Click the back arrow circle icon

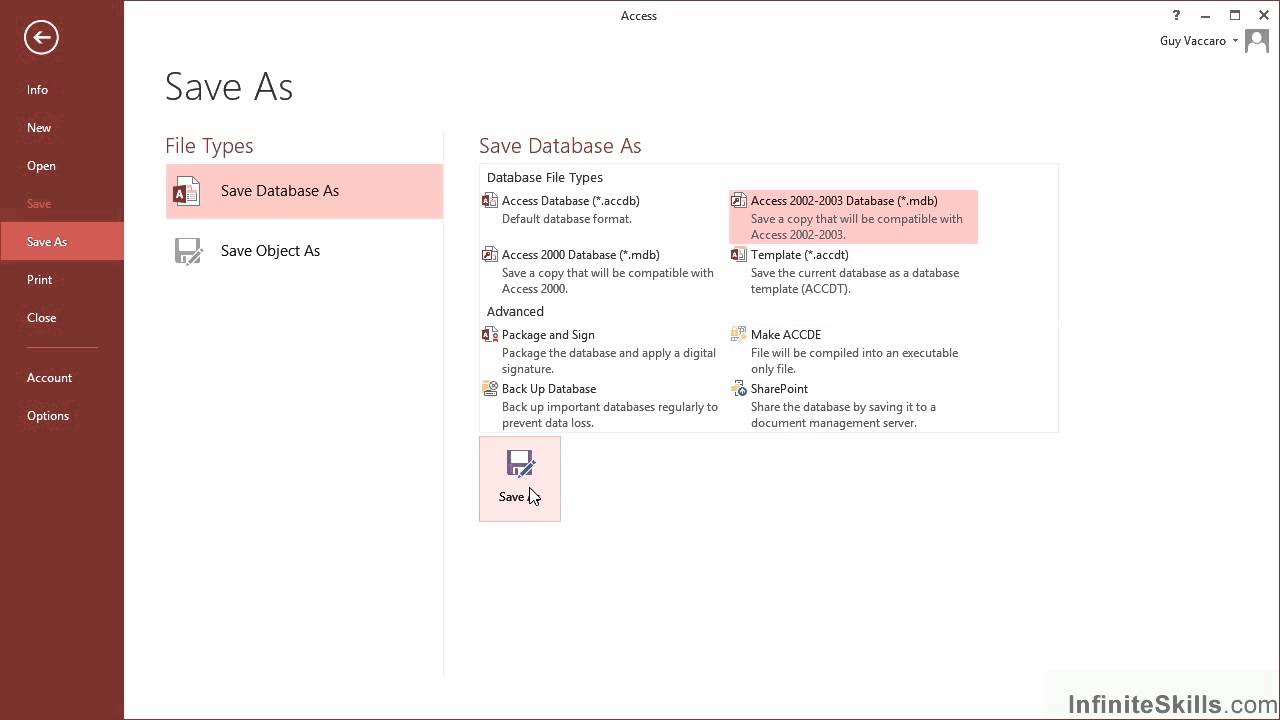41,38
